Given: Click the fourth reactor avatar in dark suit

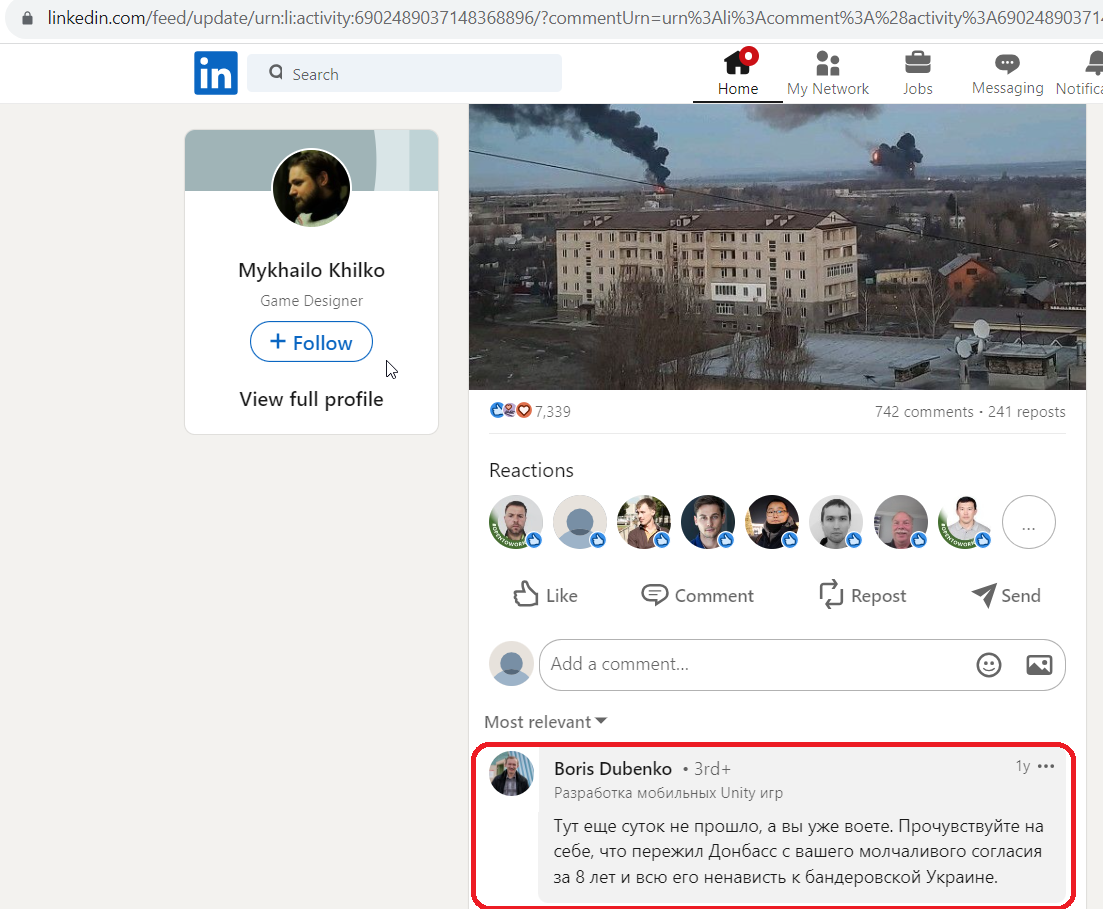Looking at the screenshot, I should pos(708,522).
